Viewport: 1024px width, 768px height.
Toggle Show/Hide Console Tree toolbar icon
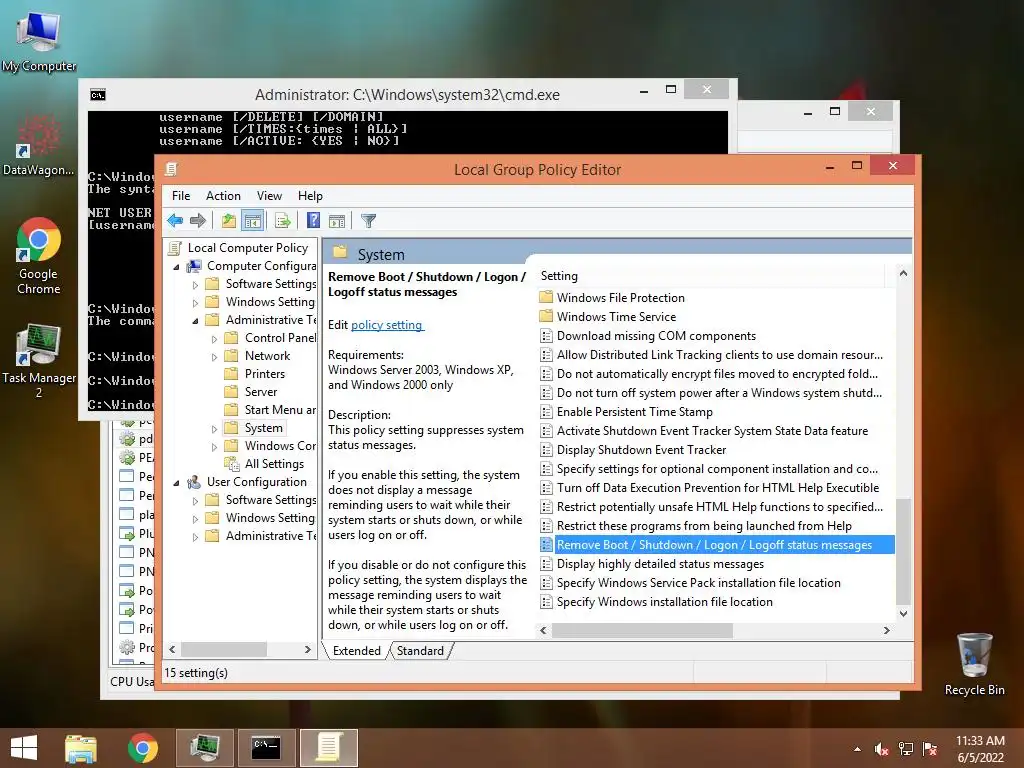[252, 221]
